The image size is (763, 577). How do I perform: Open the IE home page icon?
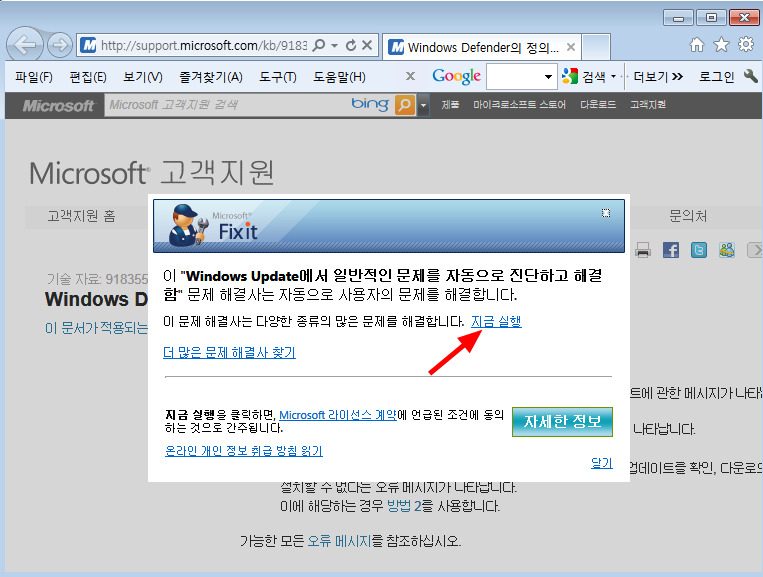(697, 45)
